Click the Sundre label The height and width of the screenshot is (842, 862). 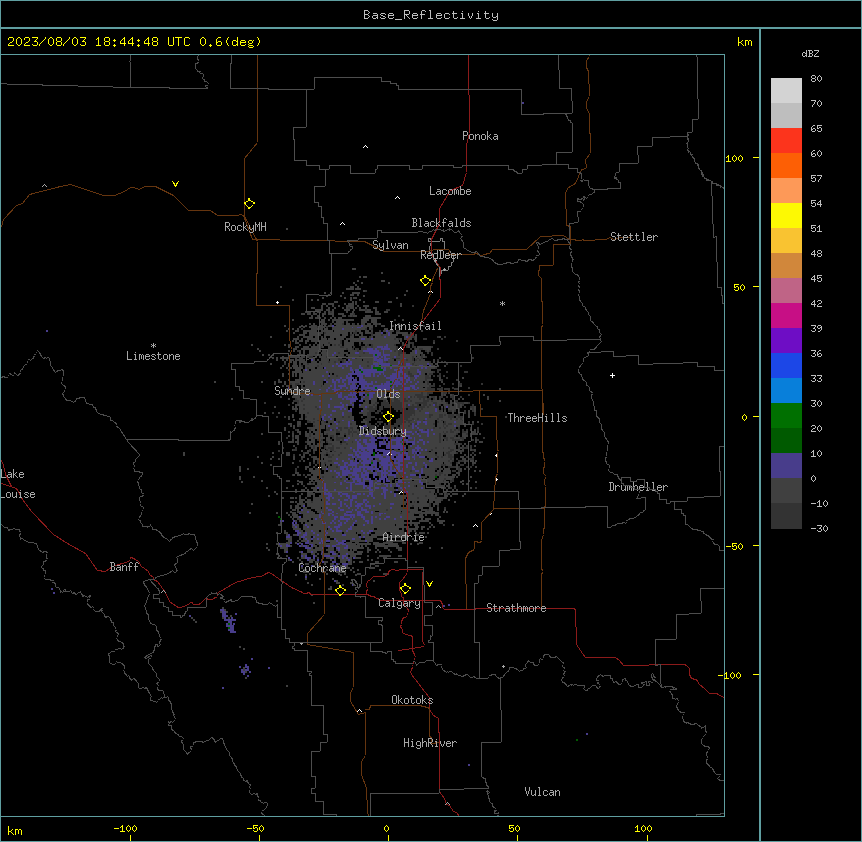point(292,391)
